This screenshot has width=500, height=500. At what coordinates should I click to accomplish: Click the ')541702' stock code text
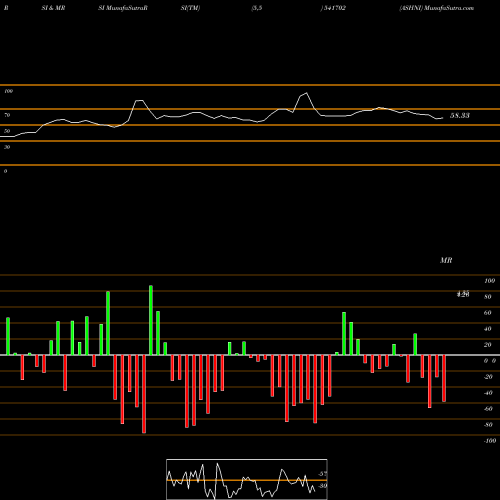coord(333,8)
